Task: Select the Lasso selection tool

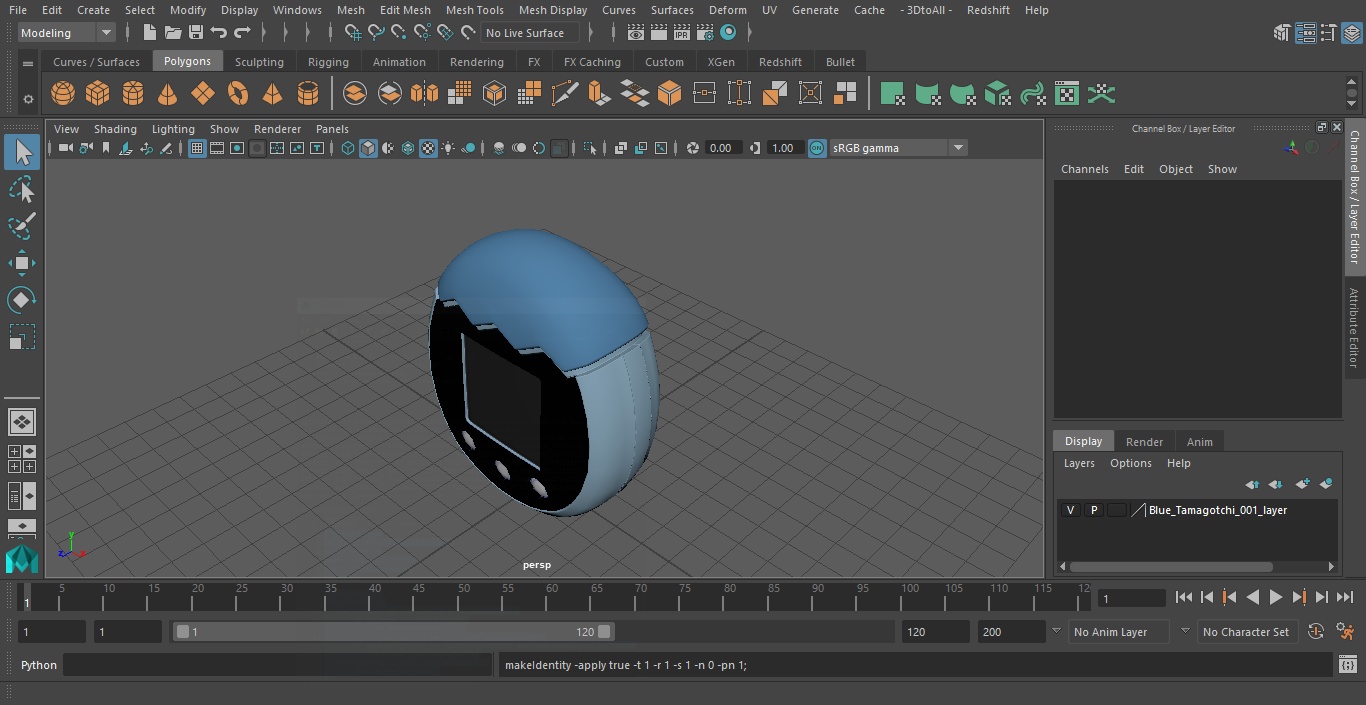Action: 22,189
